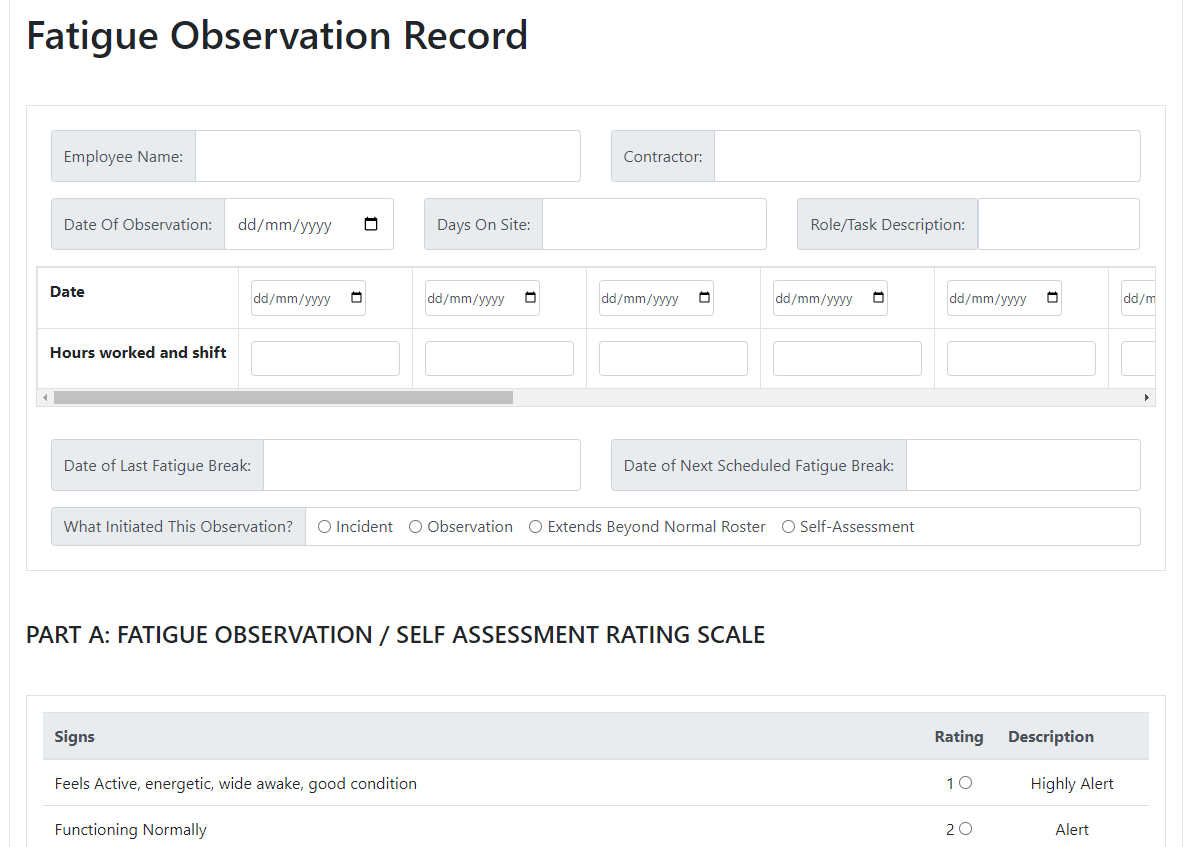Click Date of Next Scheduled Fatigue Break field

point(1023,465)
